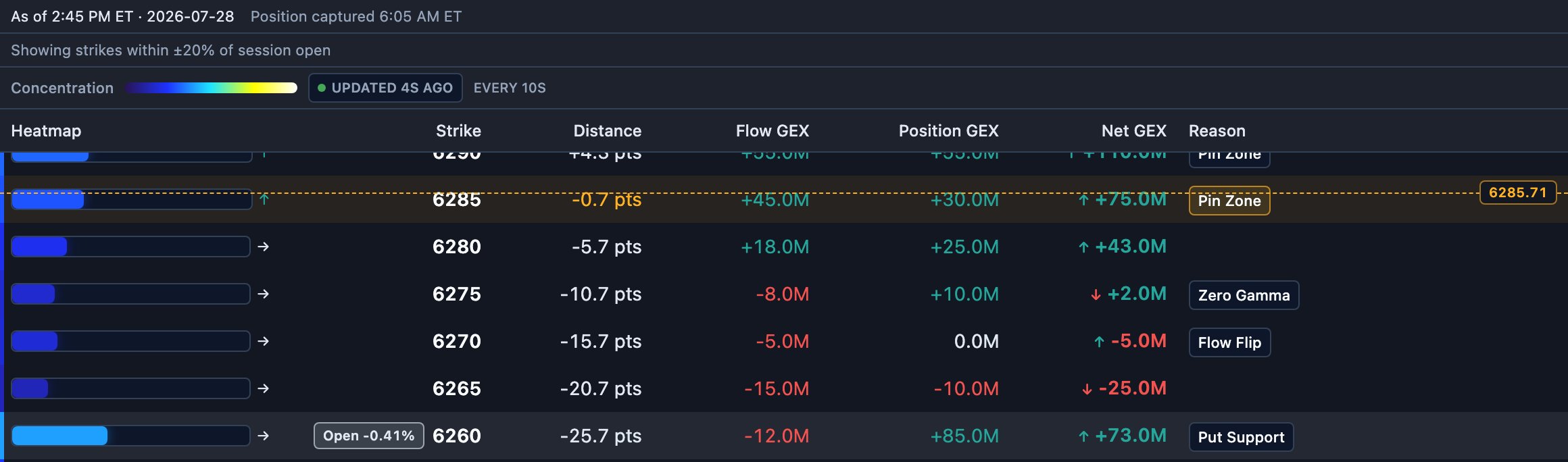Click the right arrow beside the 6260 heatmap bar
The height and width of the screenshot is (462, 1568).
(x=264, y=436)
